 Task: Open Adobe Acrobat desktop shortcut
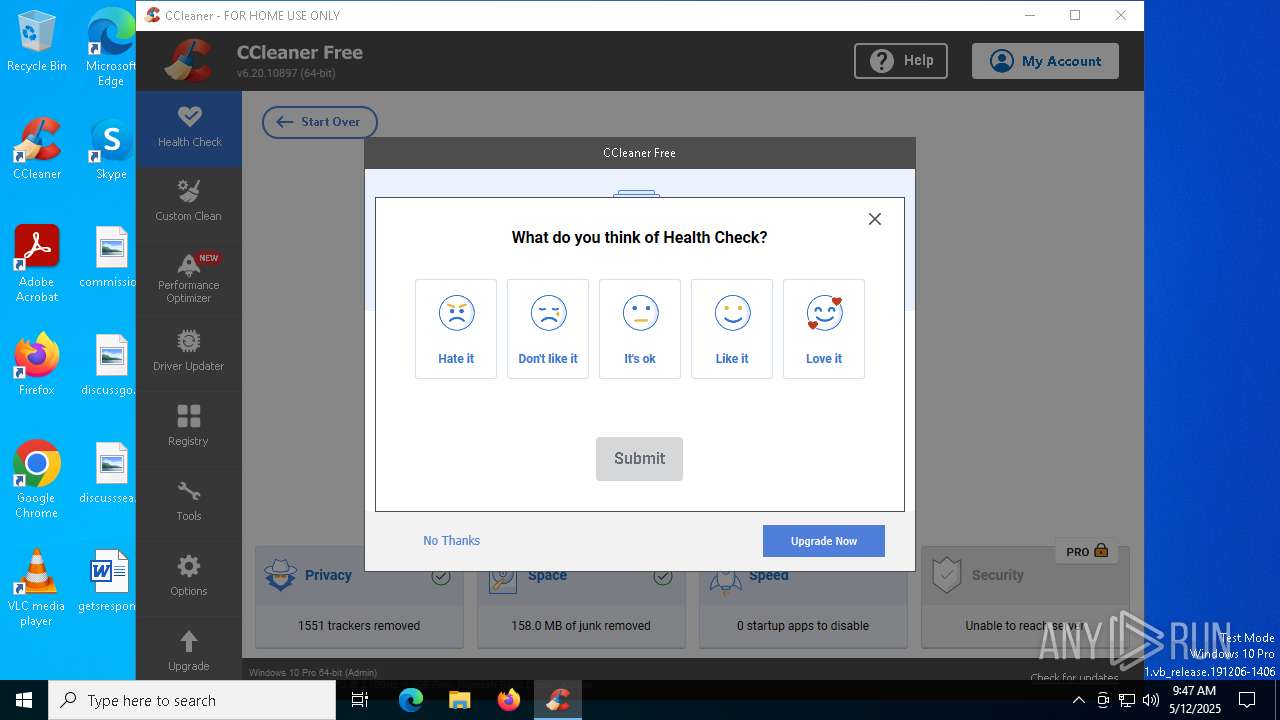click(x=37, y=264)
